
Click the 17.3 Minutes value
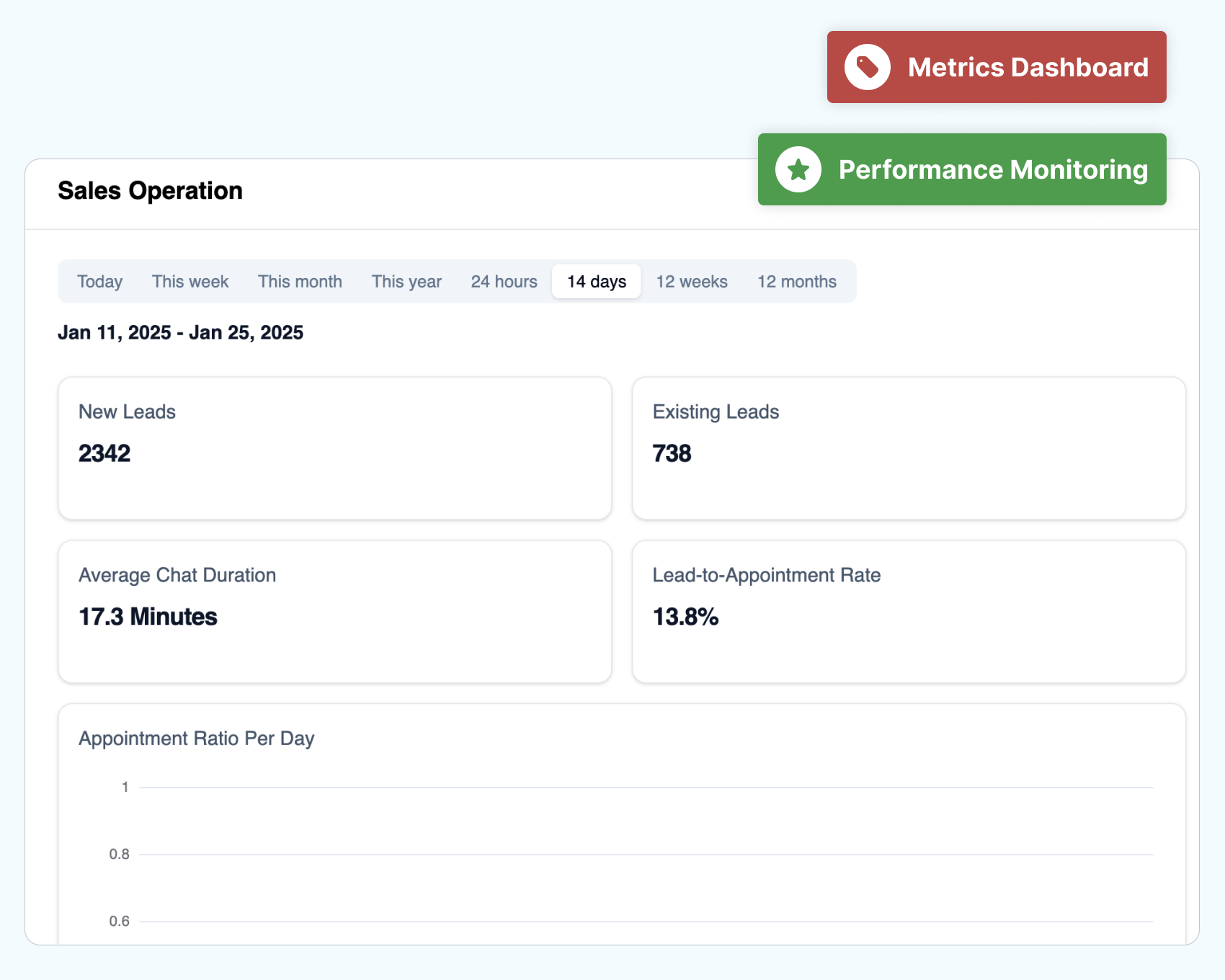coord(148,617)
